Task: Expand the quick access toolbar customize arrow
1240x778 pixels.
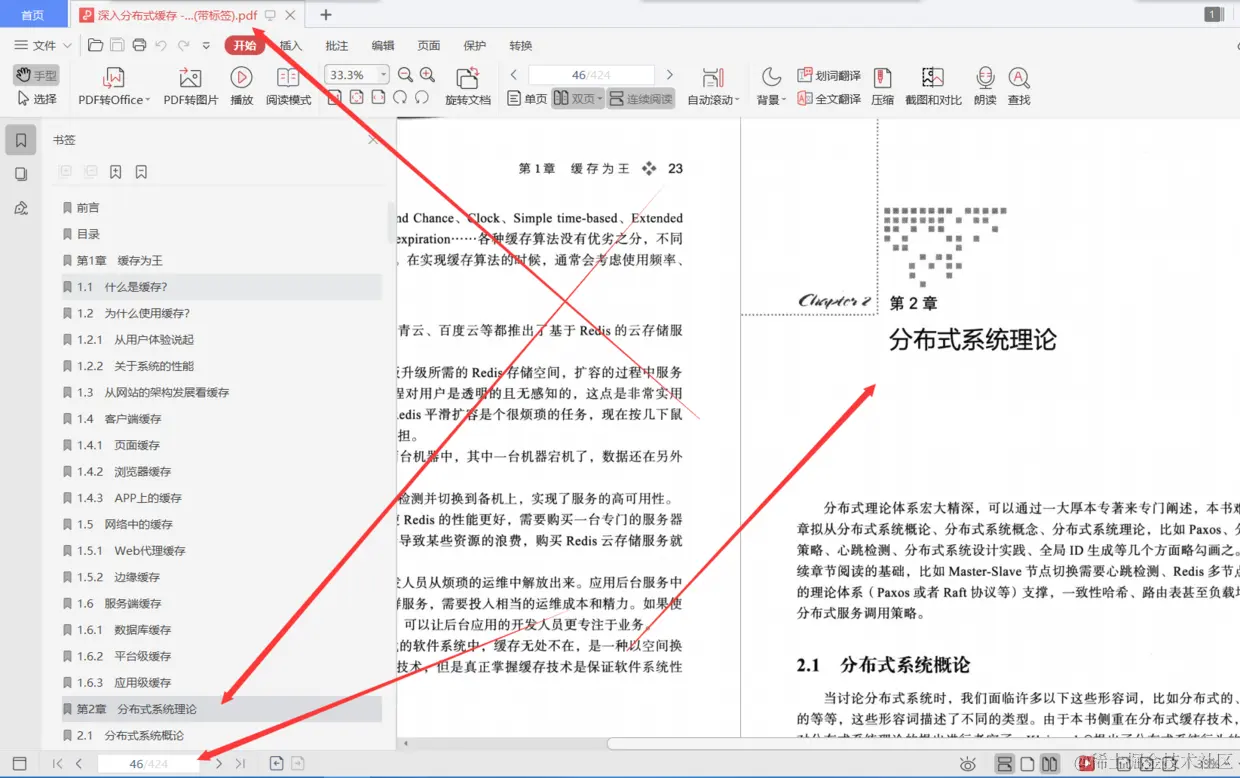Action: coord(206,45)
